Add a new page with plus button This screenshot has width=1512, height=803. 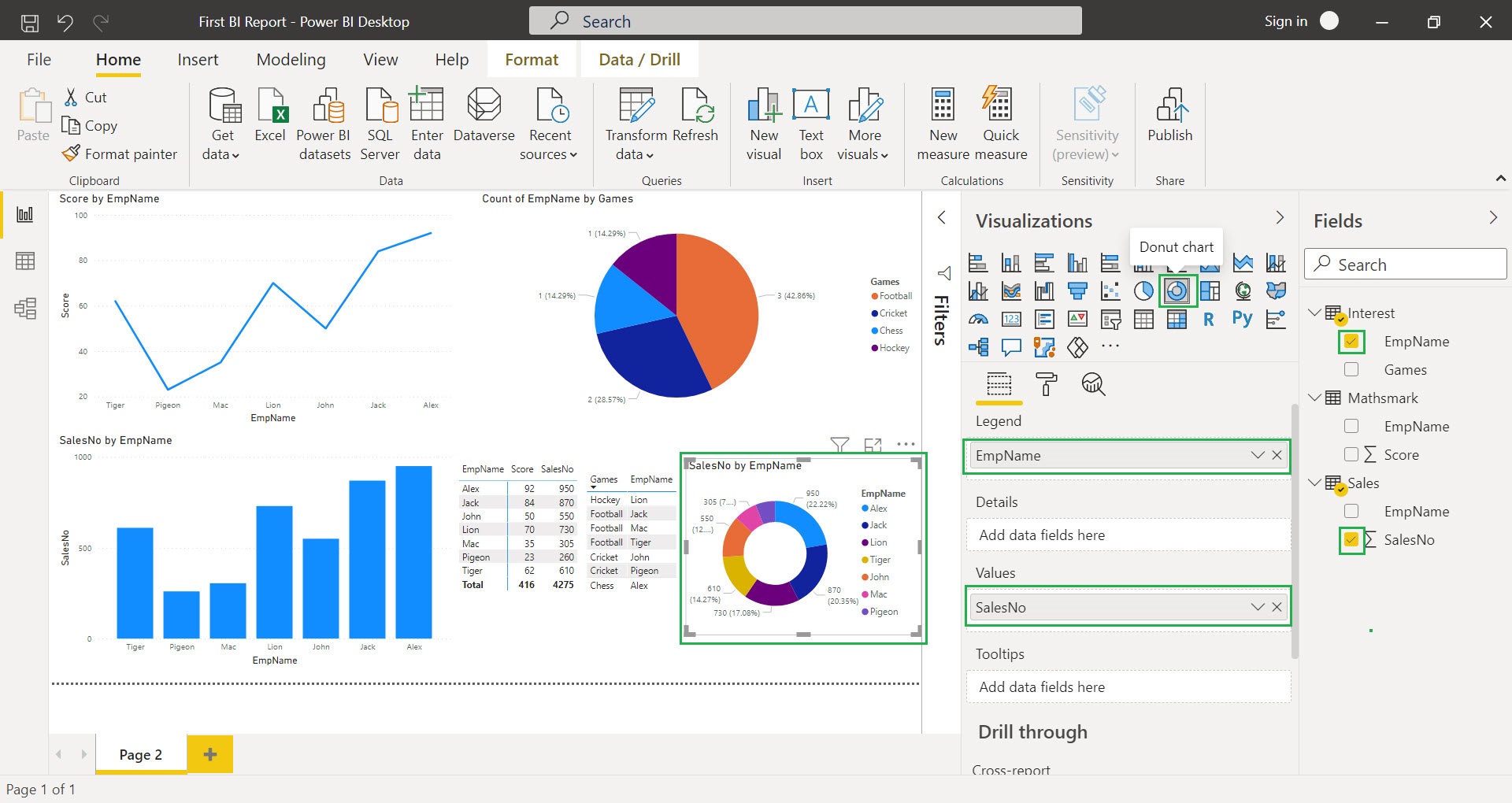coord(210,754)
